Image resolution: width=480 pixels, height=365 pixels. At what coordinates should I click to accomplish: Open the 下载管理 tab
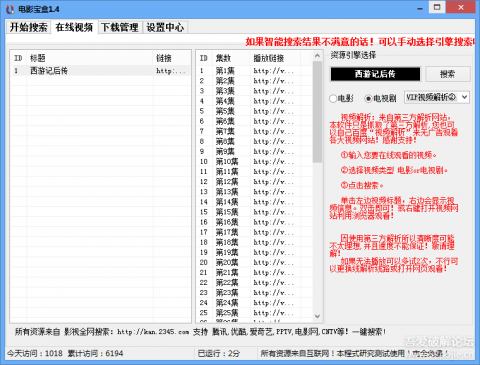pyautogui.click(x=120, y=27)
